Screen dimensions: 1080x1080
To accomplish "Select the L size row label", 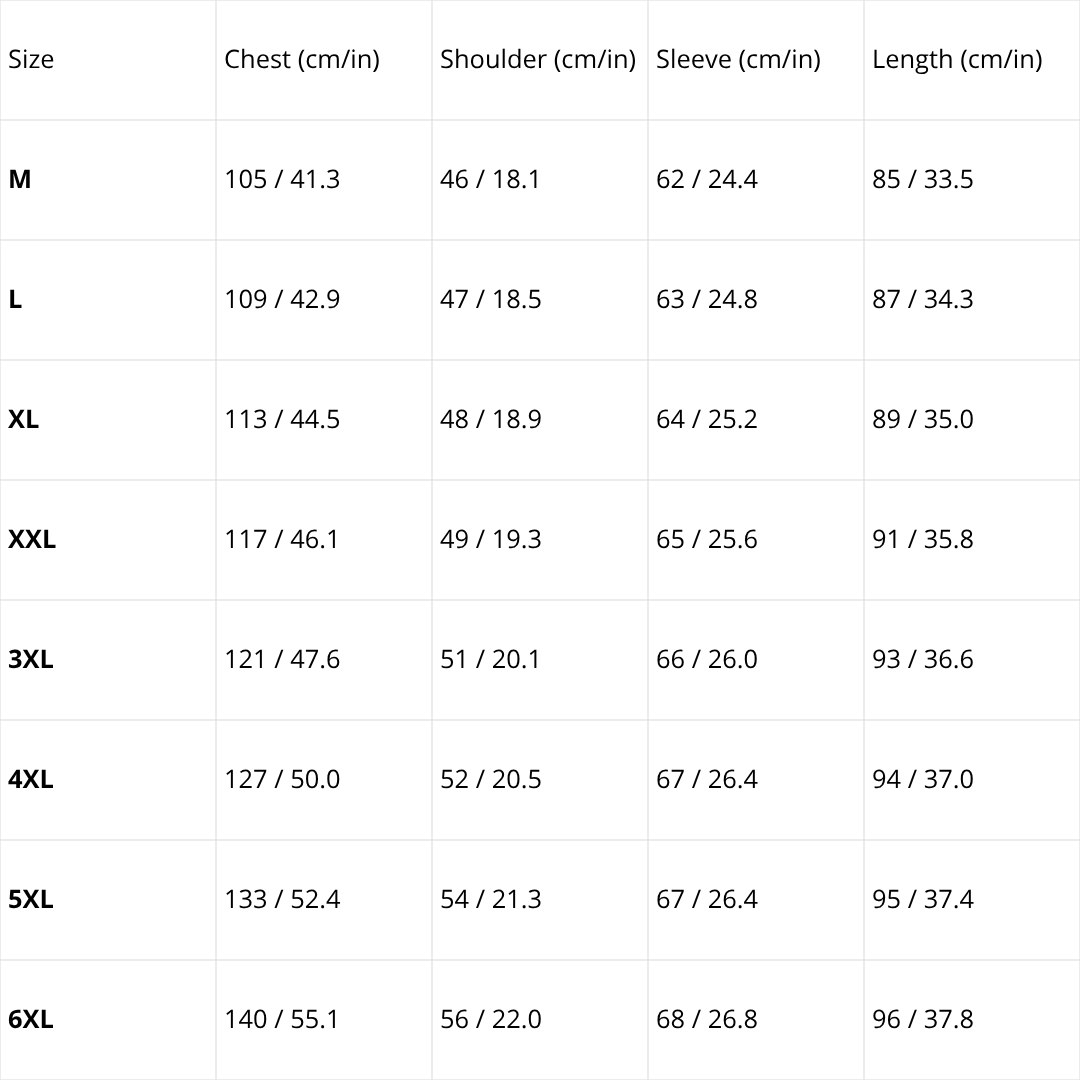I will point(15,300).
